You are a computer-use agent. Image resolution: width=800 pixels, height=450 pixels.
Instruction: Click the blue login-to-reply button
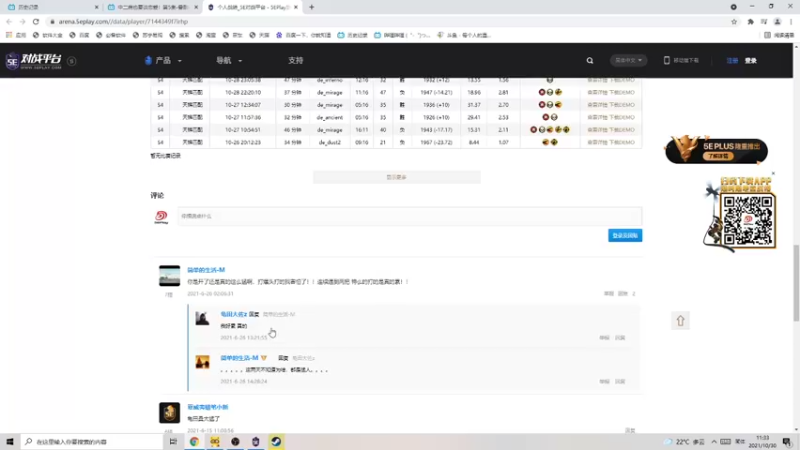click(x=625, y=235)
